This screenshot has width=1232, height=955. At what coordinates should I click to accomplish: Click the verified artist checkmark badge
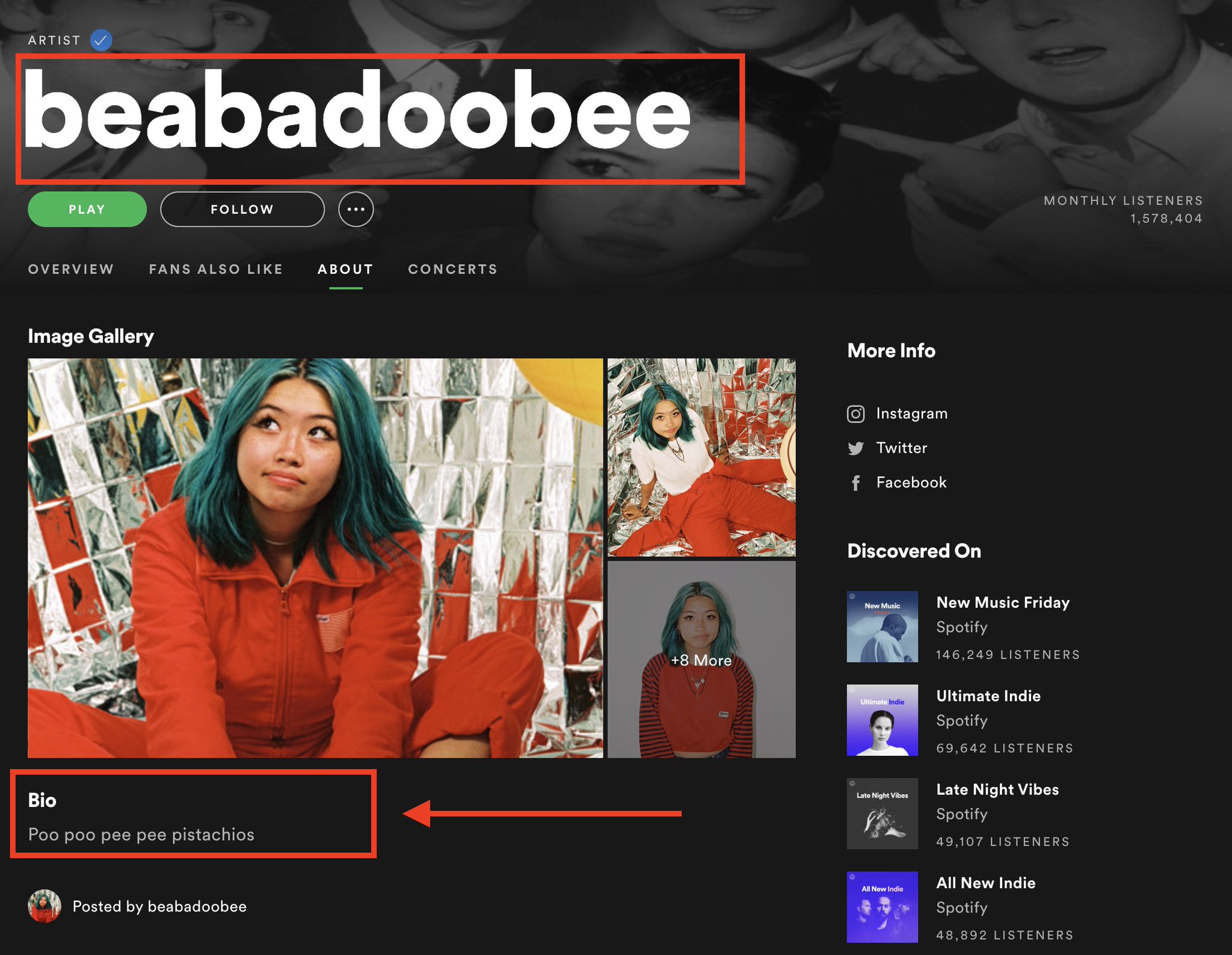(101, 40)
